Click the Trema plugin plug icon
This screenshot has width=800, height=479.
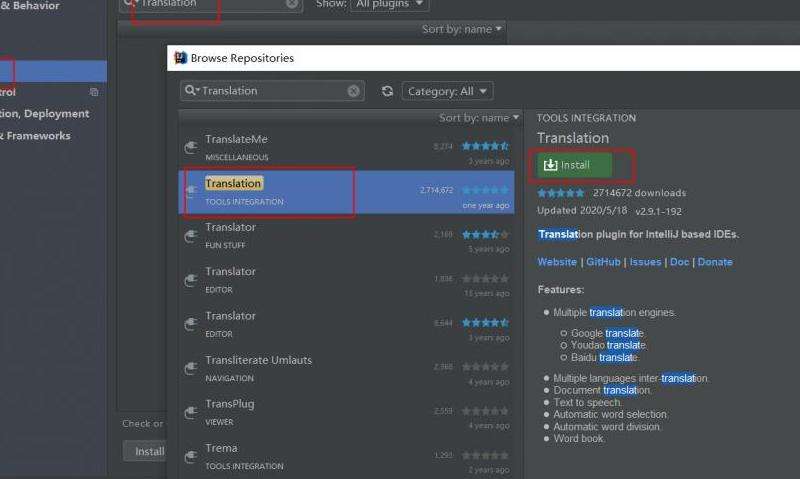[191, 457]
